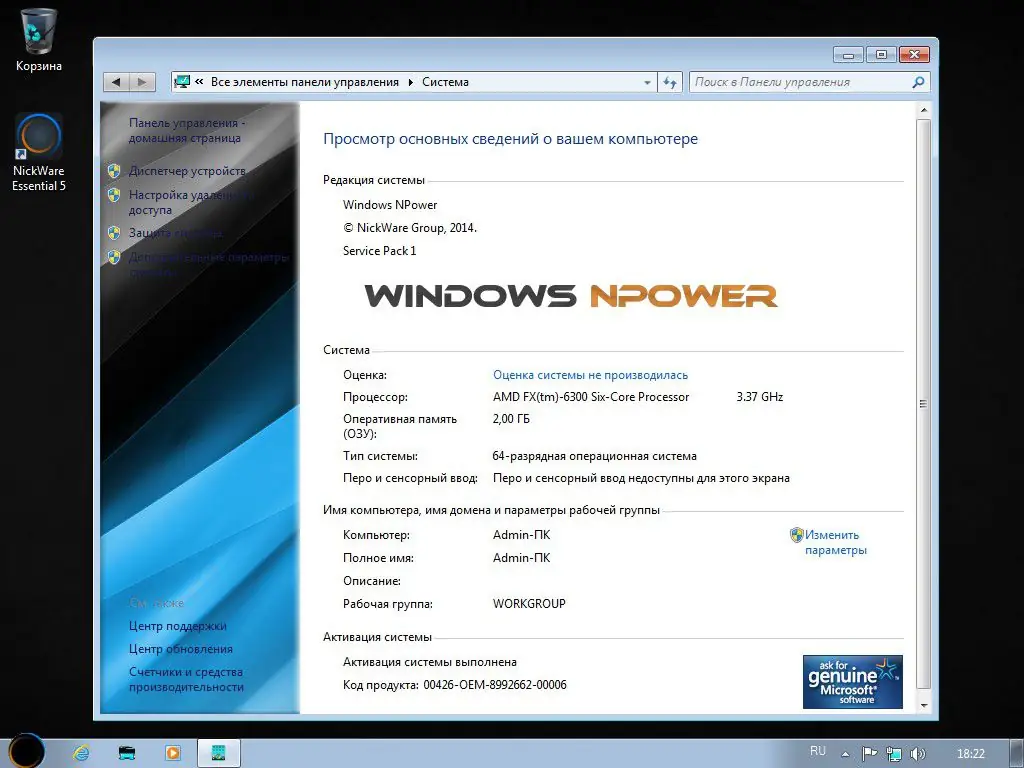Screen dimensions: 1024x768
Task: Open the file explorer taskbar icon
Action: (127, 753)
